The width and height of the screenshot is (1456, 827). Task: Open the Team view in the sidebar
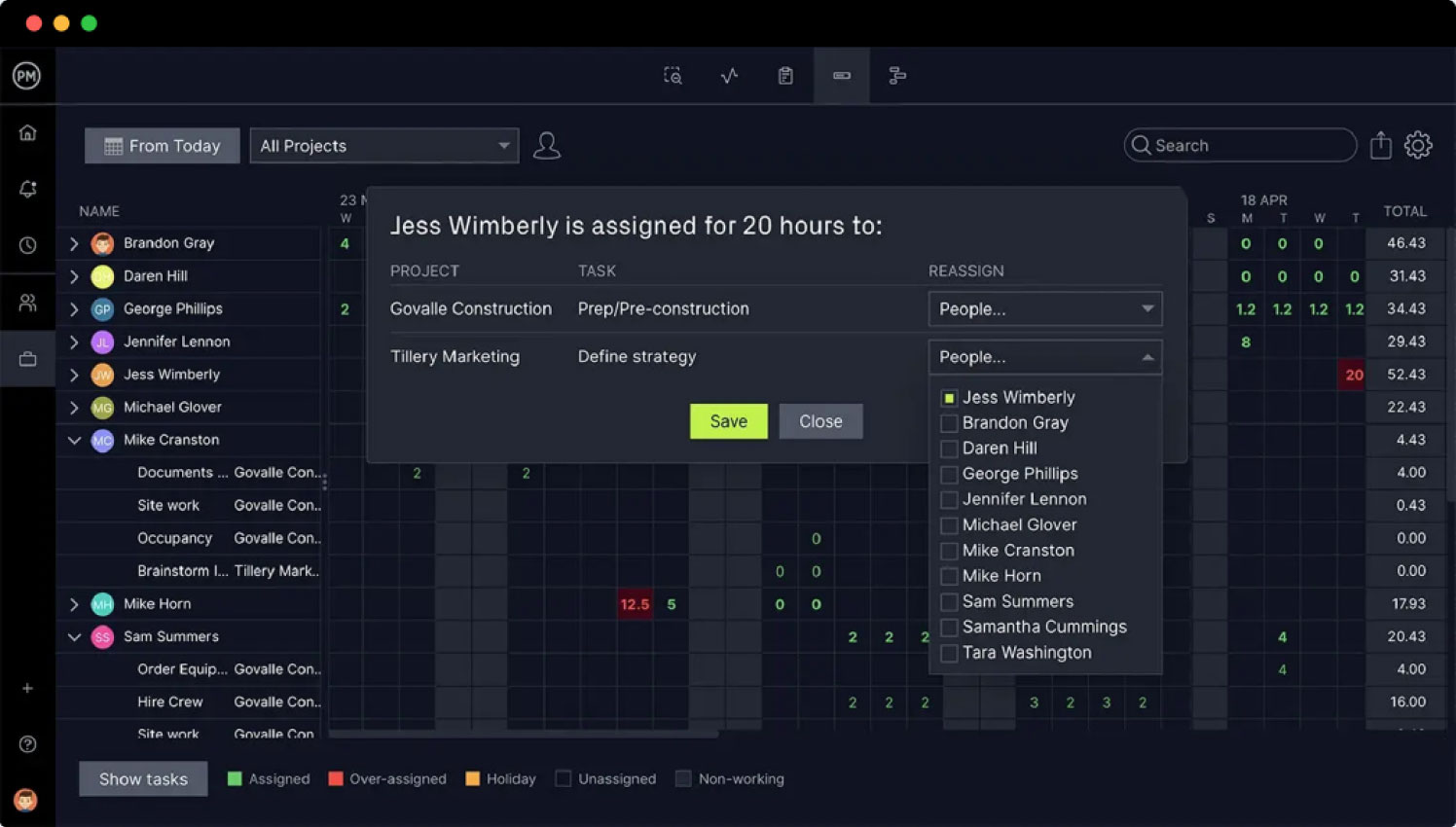(x=28, y=302)
